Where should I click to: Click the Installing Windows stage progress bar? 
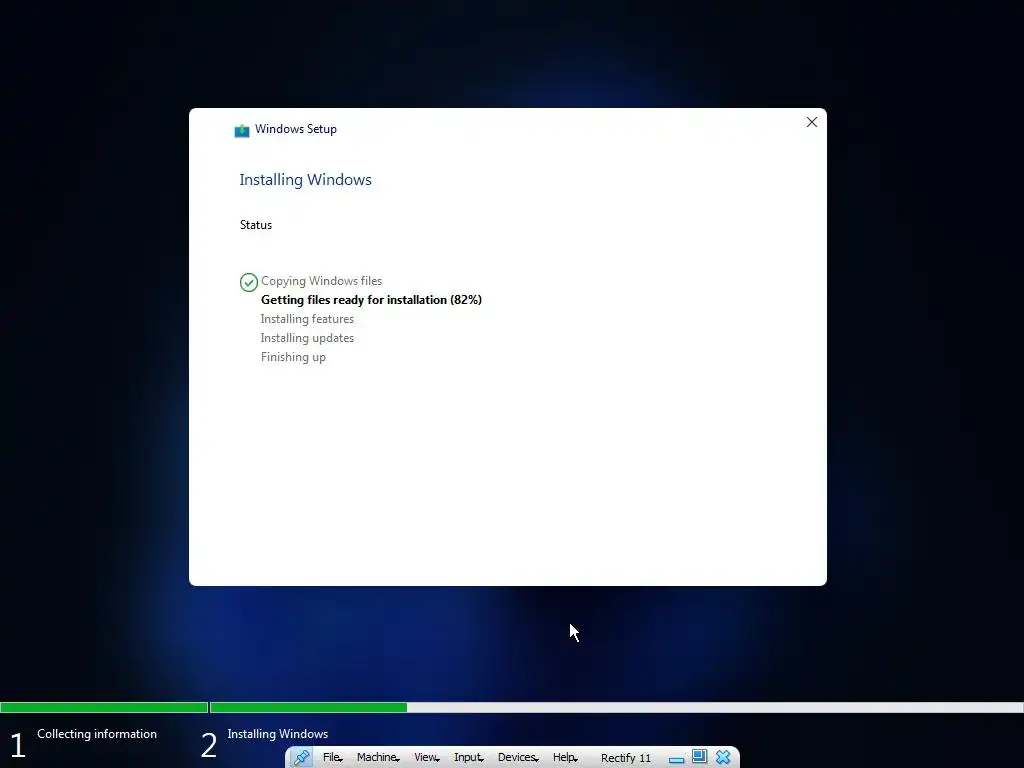(x=616, y=707)
